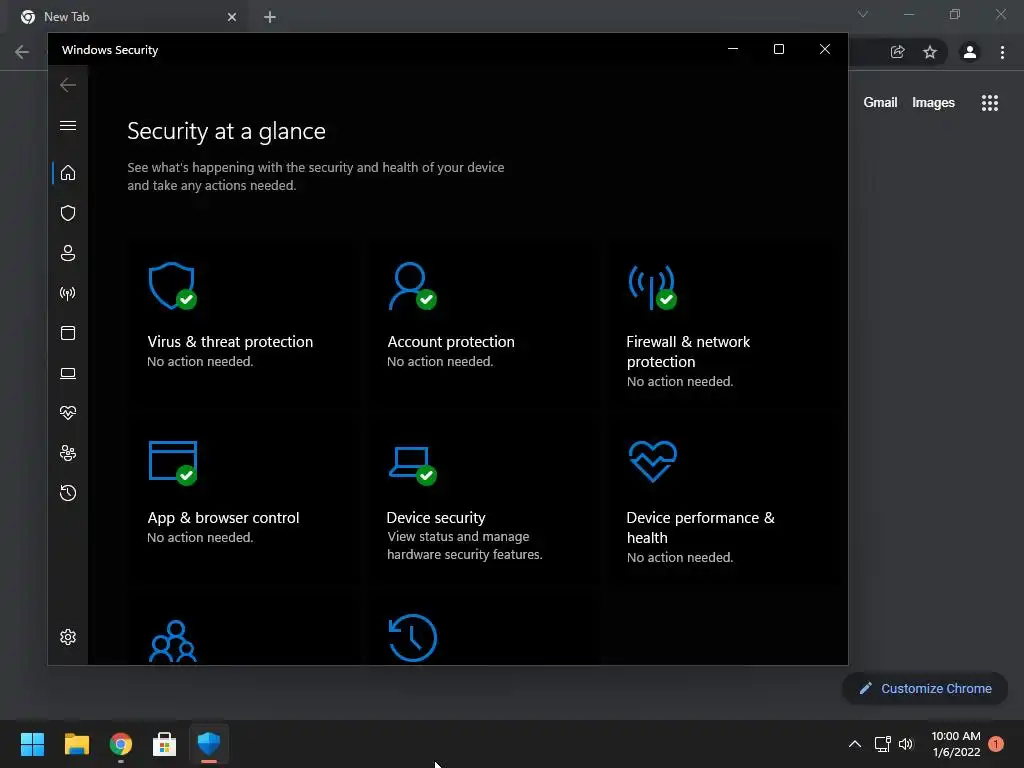Minimize the Windows Security window
Screen dimensions: 1024x768
point(733,49)
